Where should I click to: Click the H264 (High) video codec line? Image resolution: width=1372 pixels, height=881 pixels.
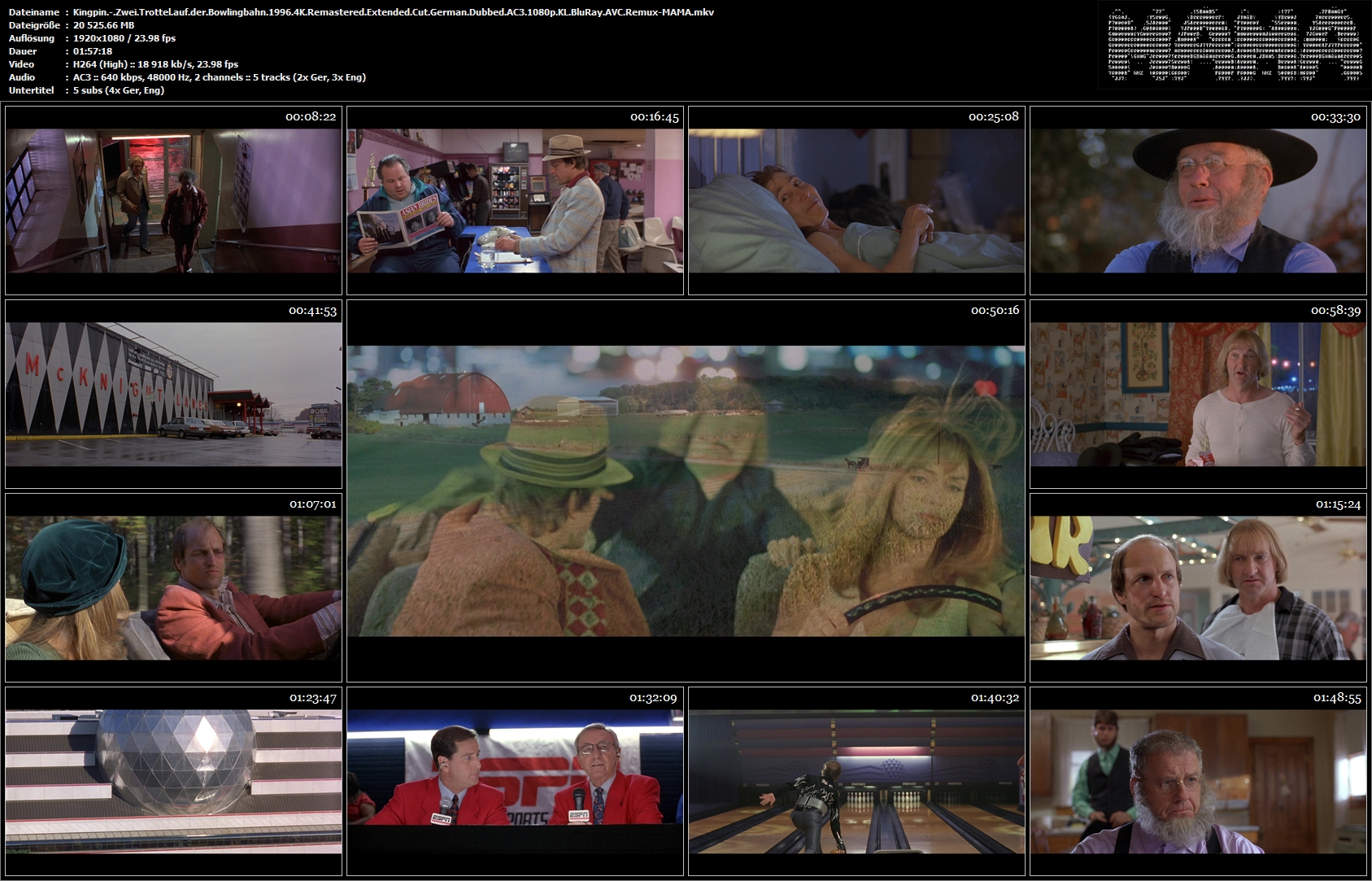(155, 64)
